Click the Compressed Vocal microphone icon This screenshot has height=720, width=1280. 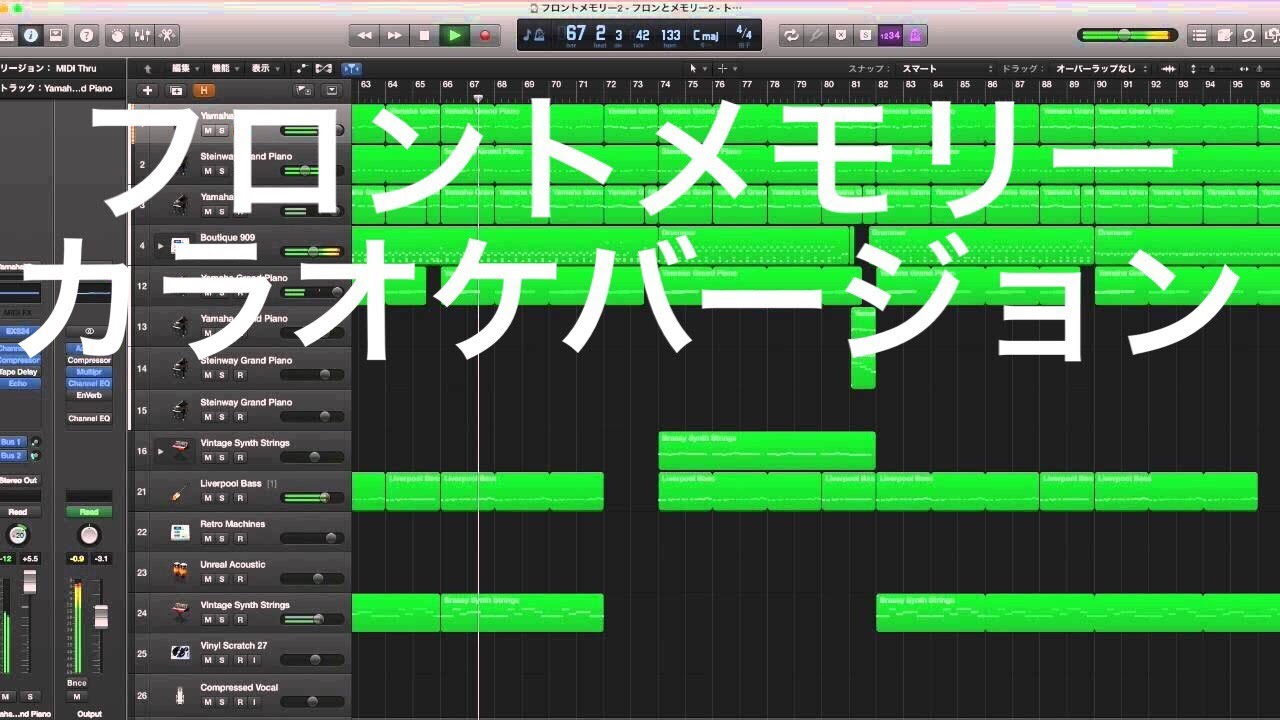point(180,695)
